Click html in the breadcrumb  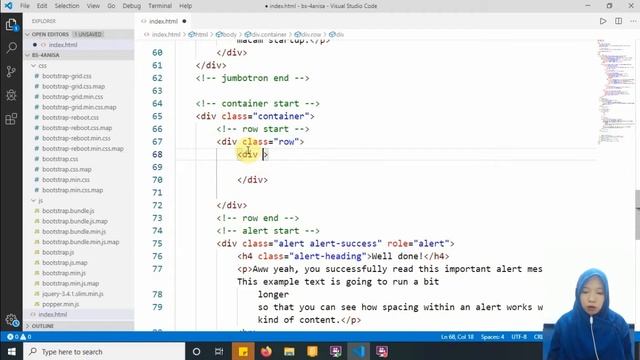pyautogui.click(x=198, y=35)
